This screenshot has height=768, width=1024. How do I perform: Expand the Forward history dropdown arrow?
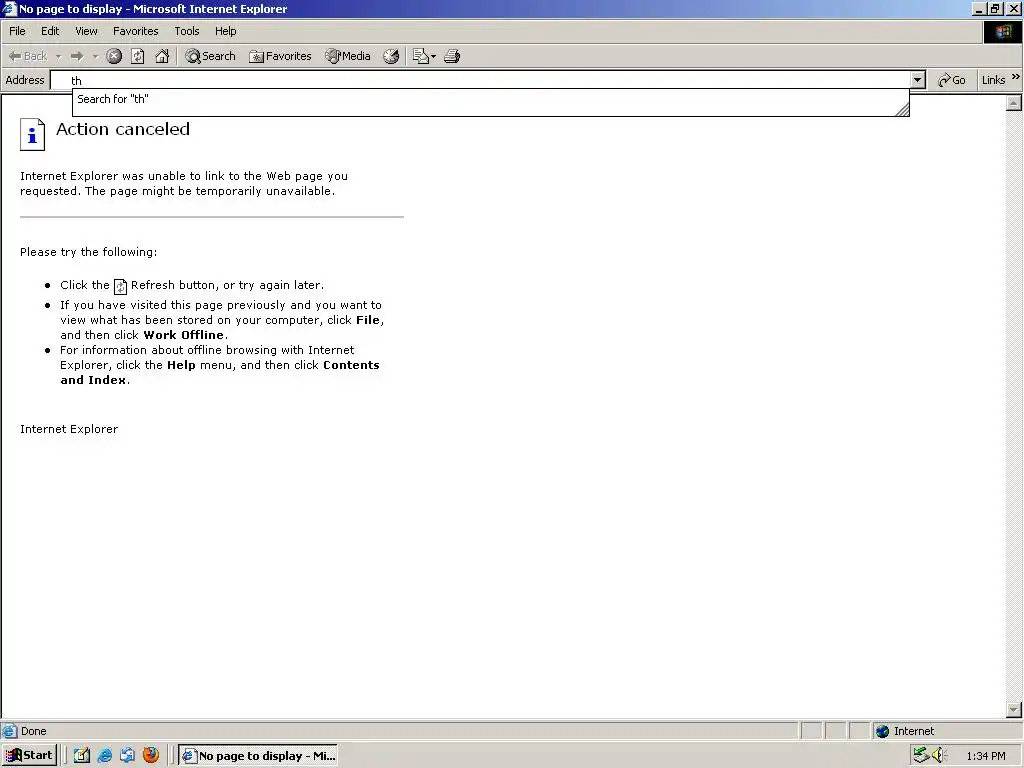tap(95, 56)
